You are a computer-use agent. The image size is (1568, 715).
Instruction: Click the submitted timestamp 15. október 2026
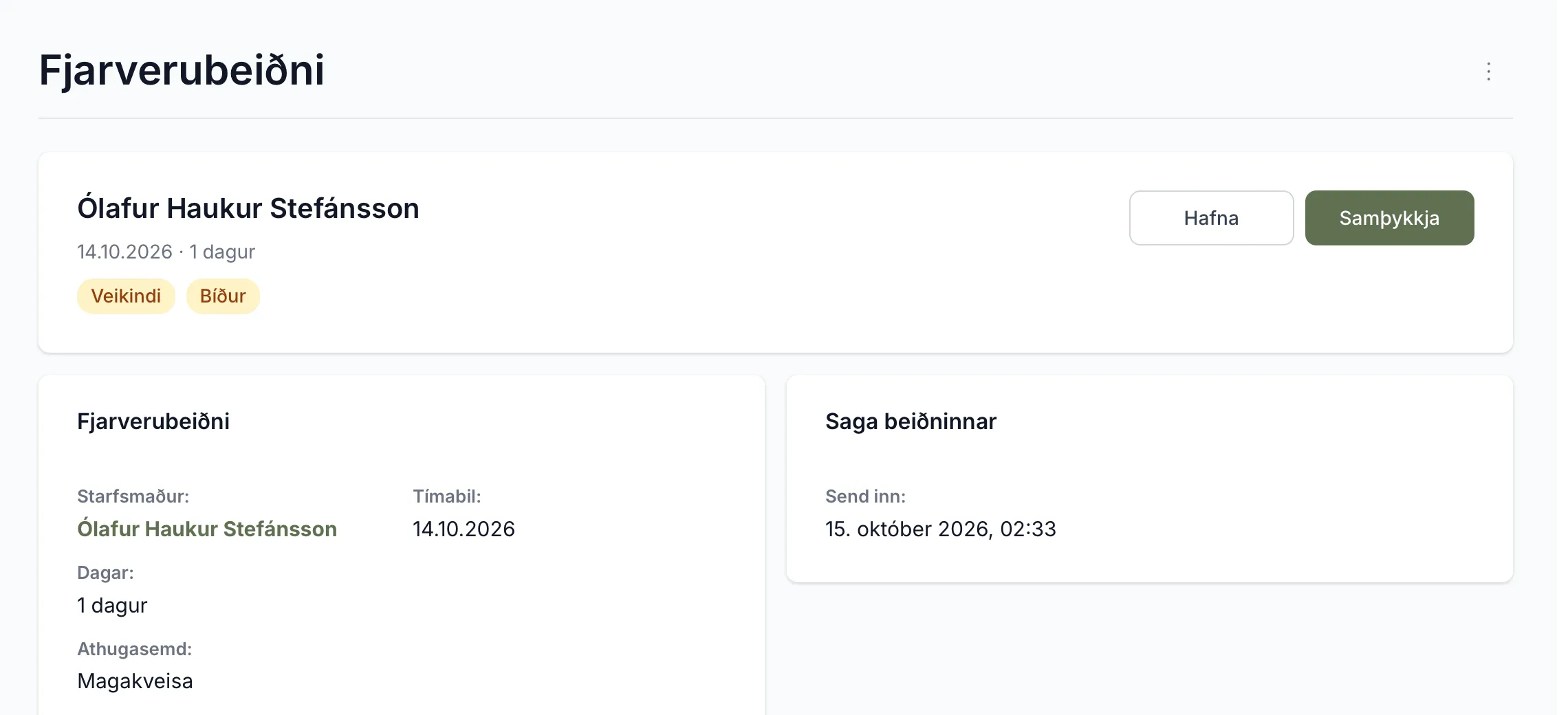pos(940,529)
